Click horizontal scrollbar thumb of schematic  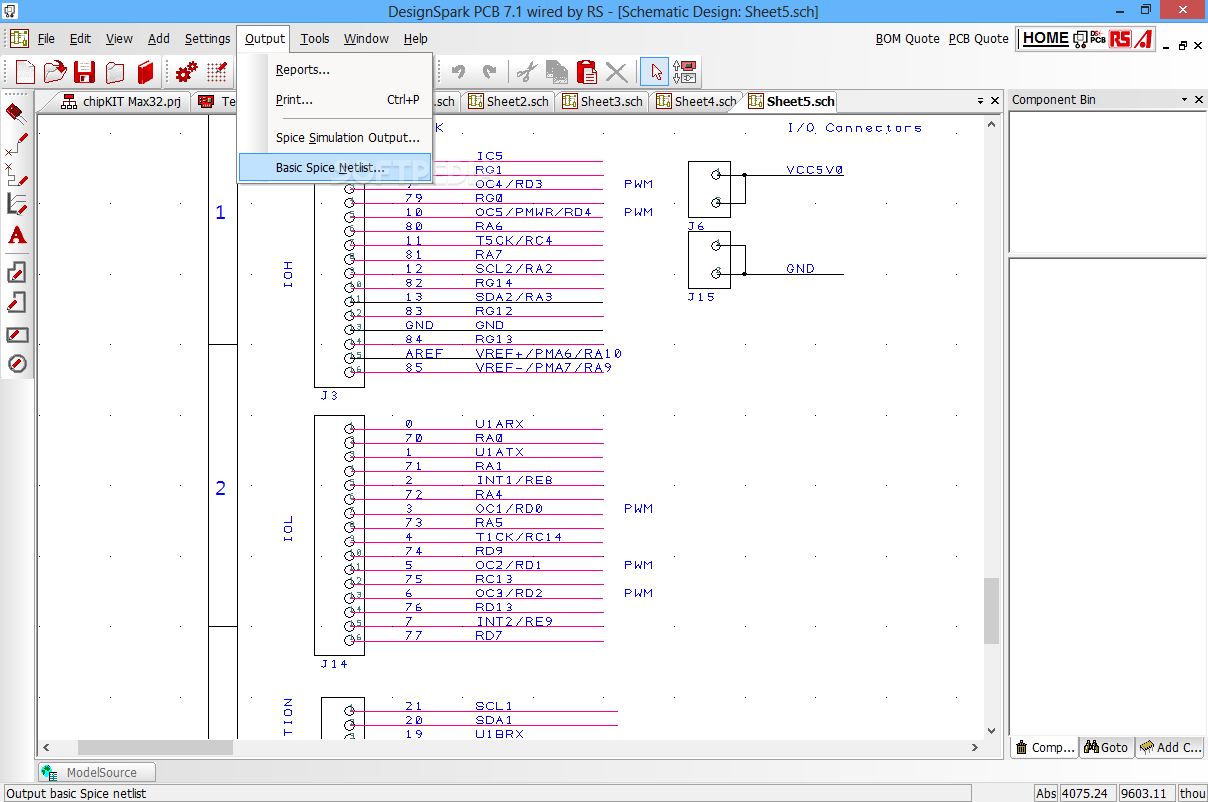pos(155,748)
